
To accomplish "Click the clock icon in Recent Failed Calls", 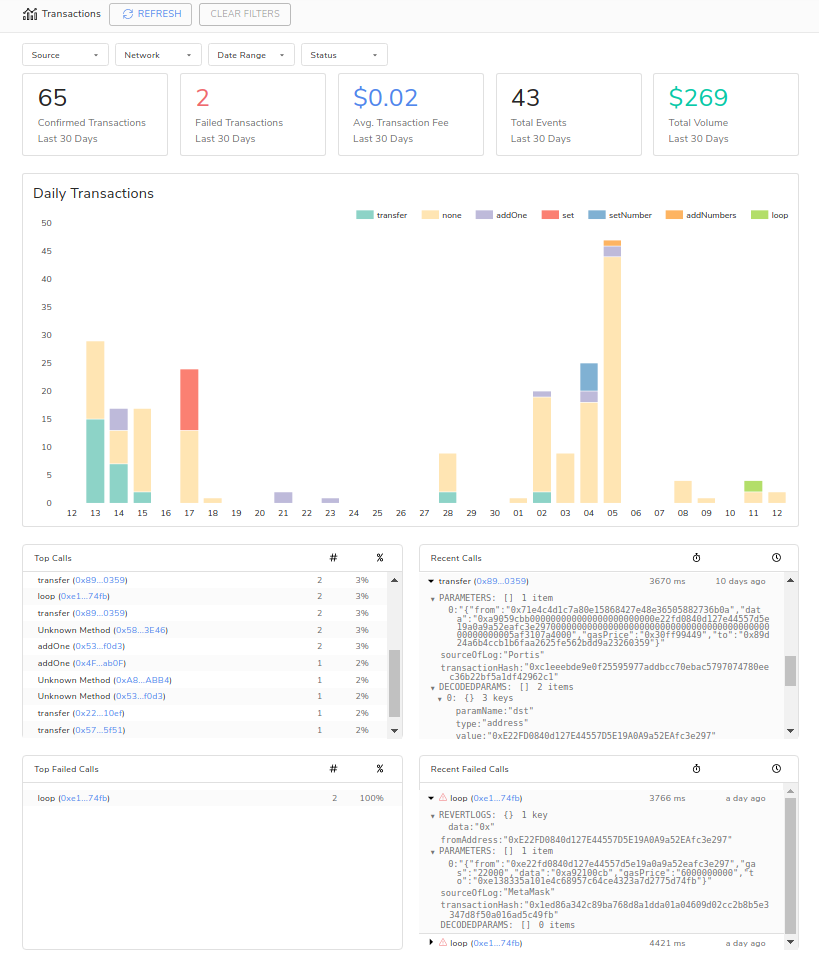I will pyautogui.click(x=776, y=769).
